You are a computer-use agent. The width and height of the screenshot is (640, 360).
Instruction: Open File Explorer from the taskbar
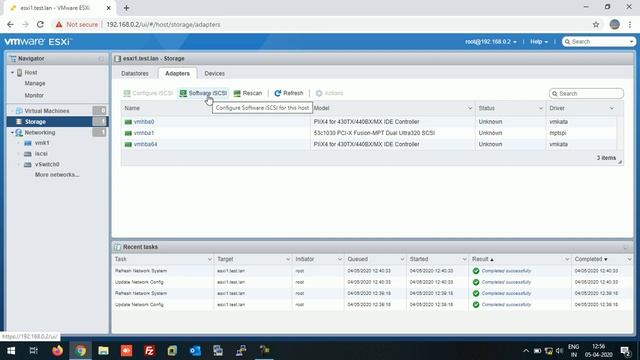[x=103, y=351]
